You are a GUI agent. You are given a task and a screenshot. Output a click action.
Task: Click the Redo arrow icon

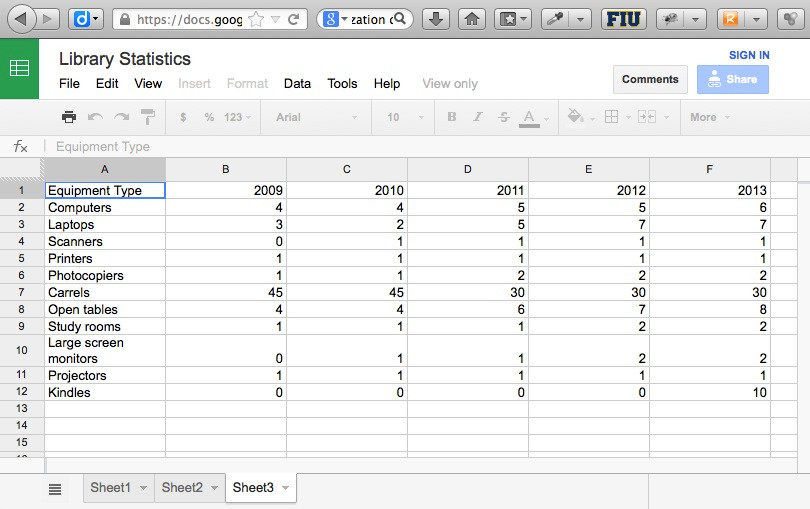click(x=121, y=117)
